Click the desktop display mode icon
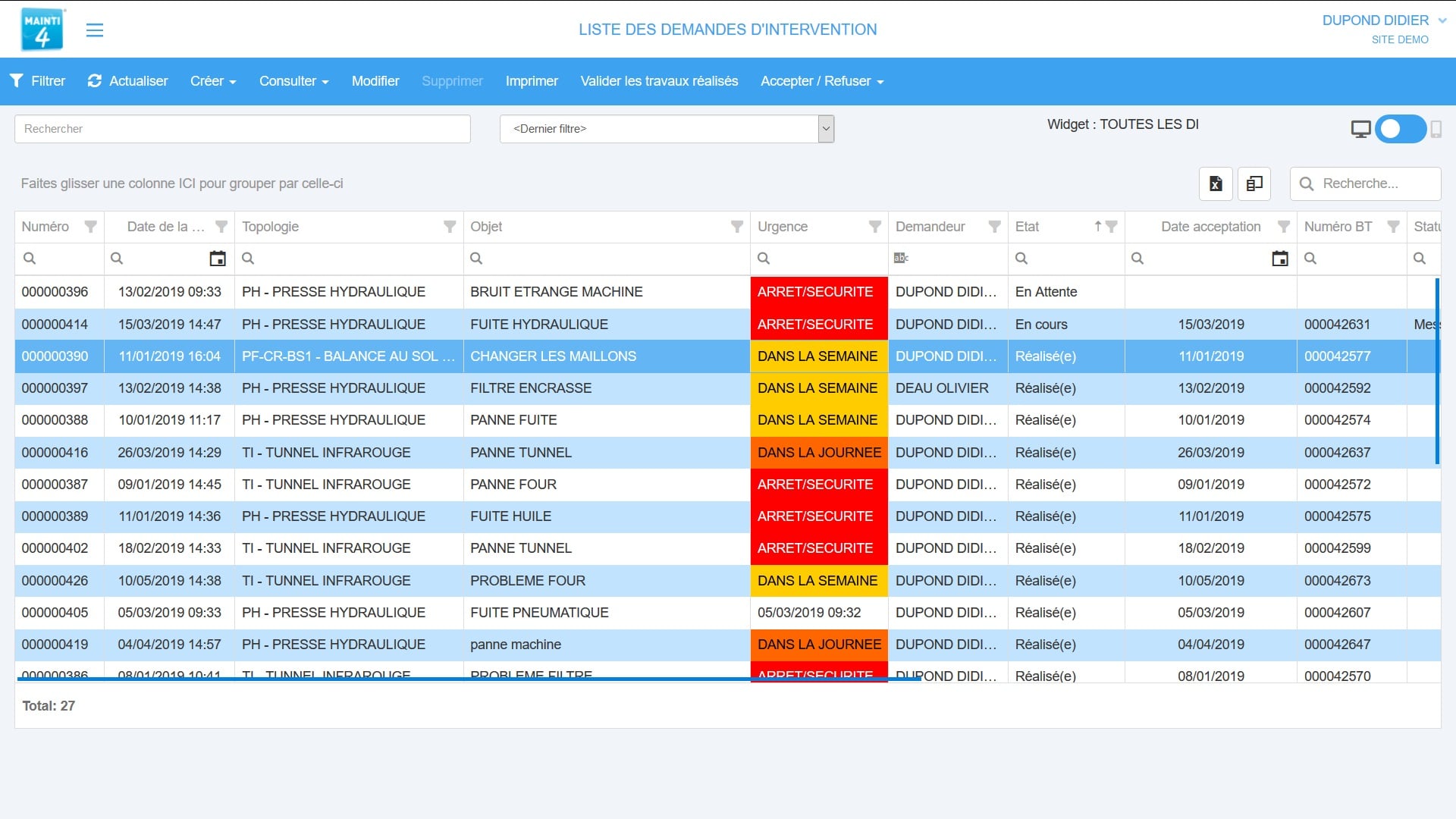The image size is (1456, 819). click(1360, 130)
